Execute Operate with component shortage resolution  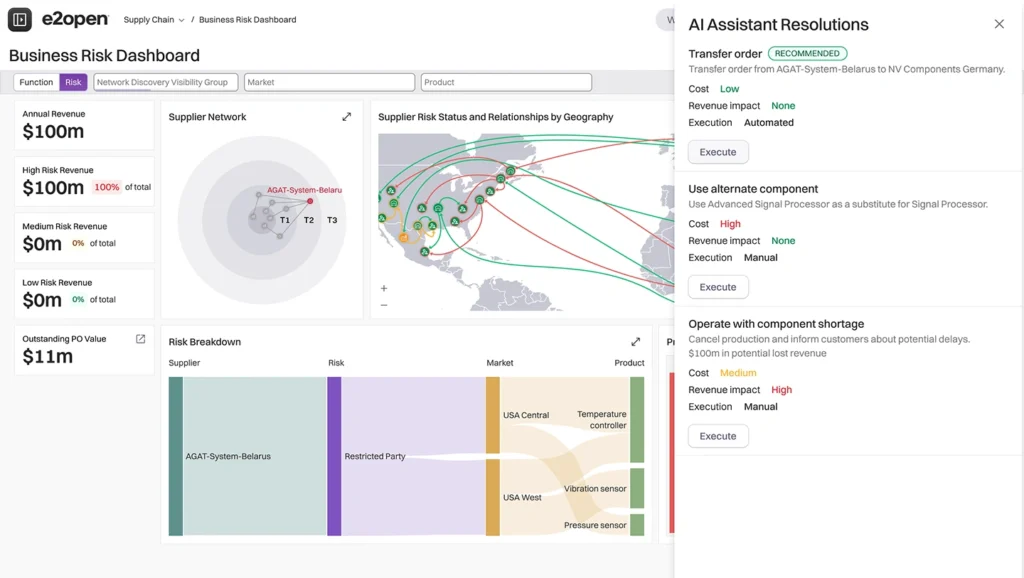tap(718, 436)
